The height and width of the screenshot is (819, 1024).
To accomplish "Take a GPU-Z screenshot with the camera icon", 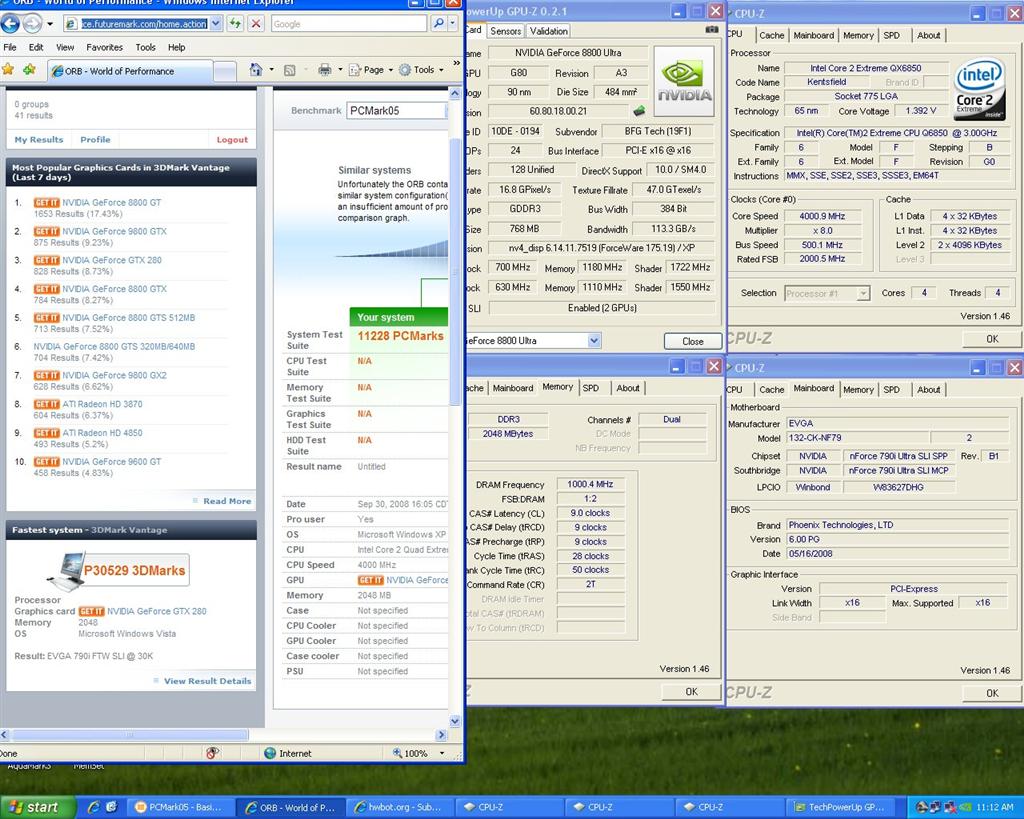I will click(x=712, y=29).
